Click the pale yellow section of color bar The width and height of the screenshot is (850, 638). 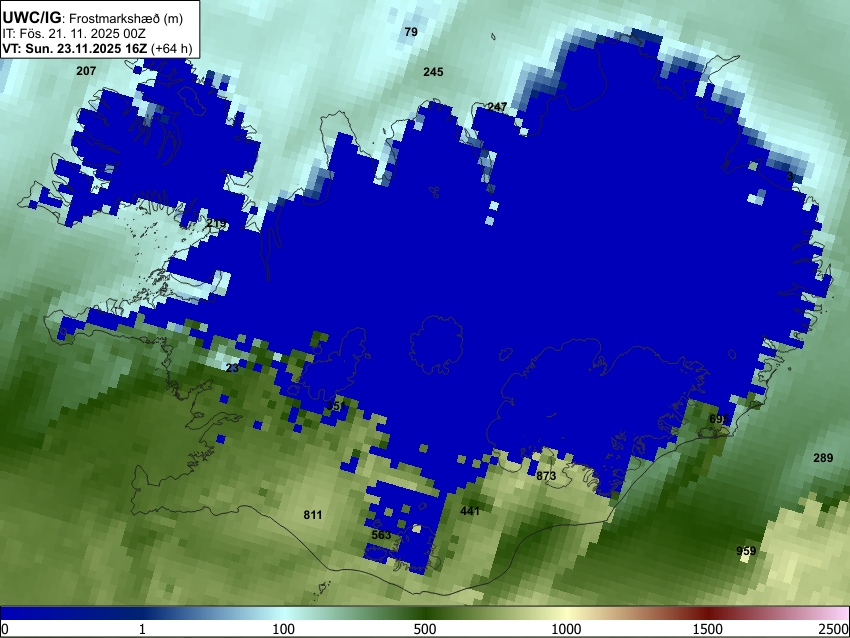click(566, 613)
